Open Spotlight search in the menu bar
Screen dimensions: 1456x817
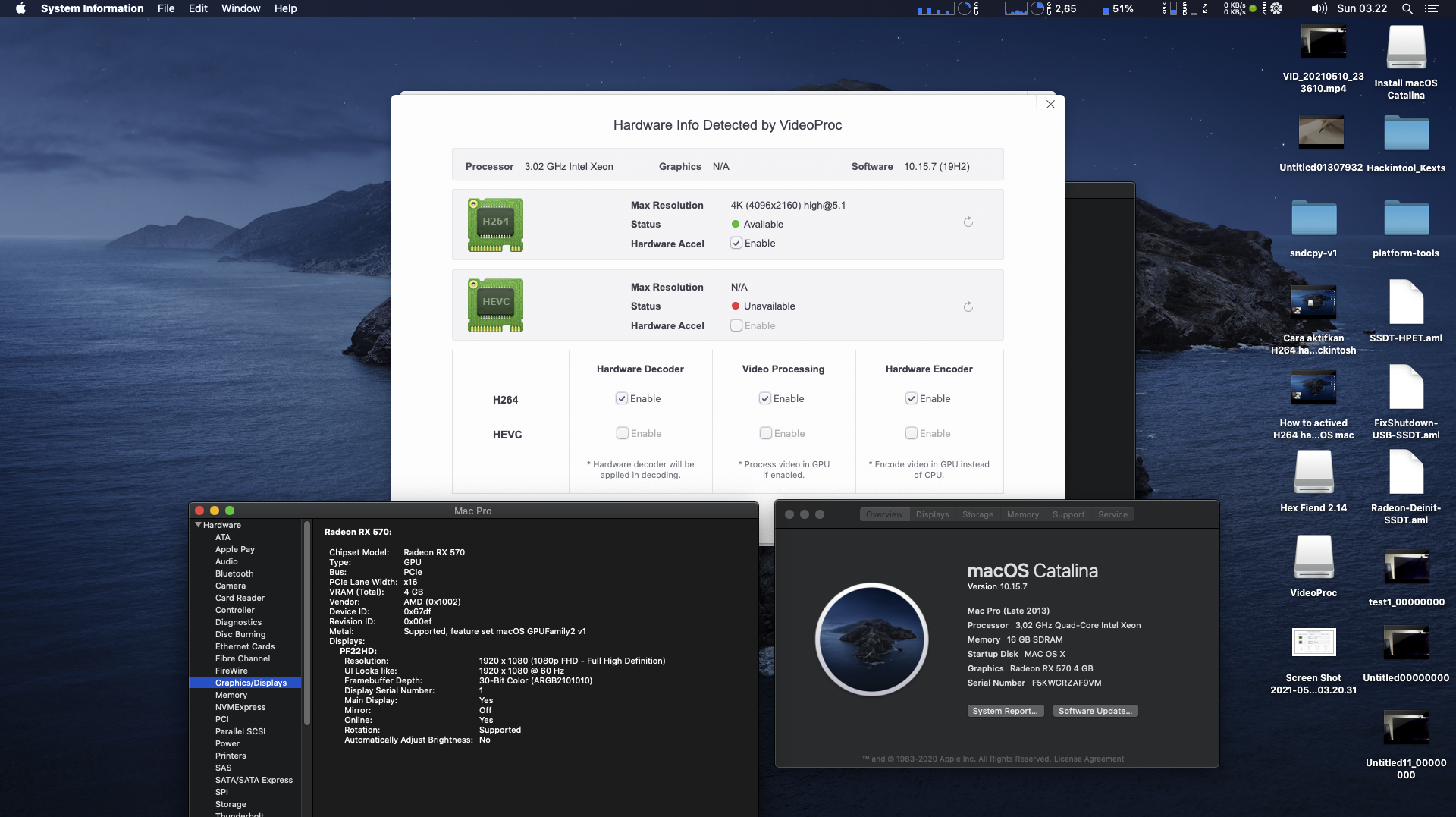click(1407, 8)
